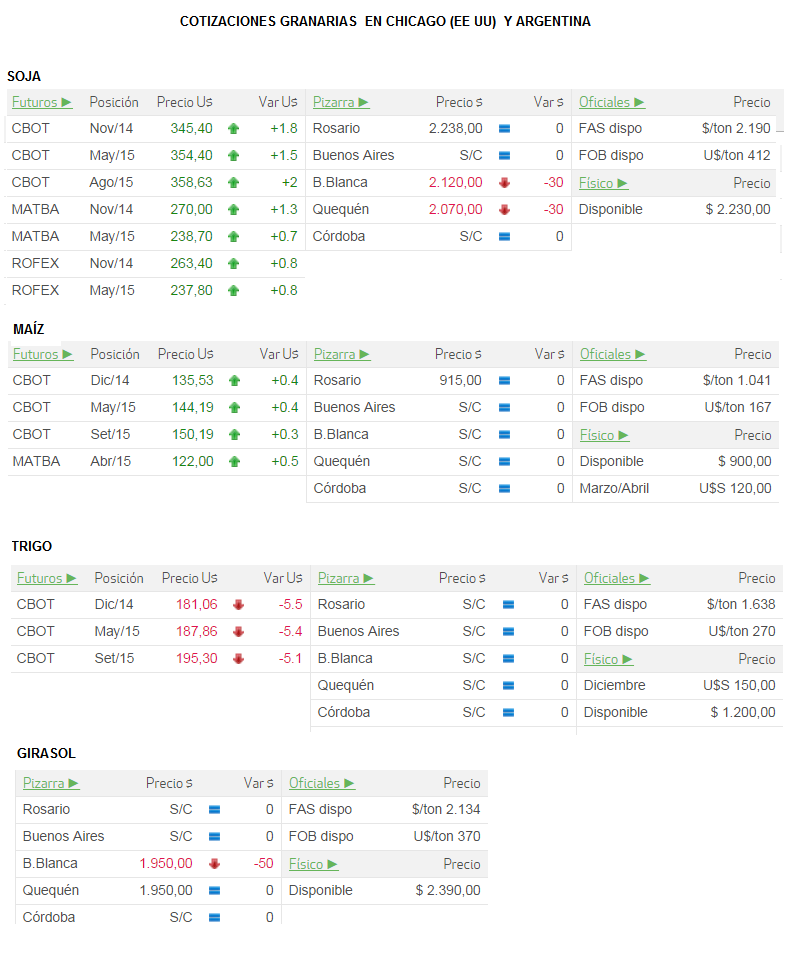
Task: Open the Futuros link in Soja section
Action: (42, 102)
